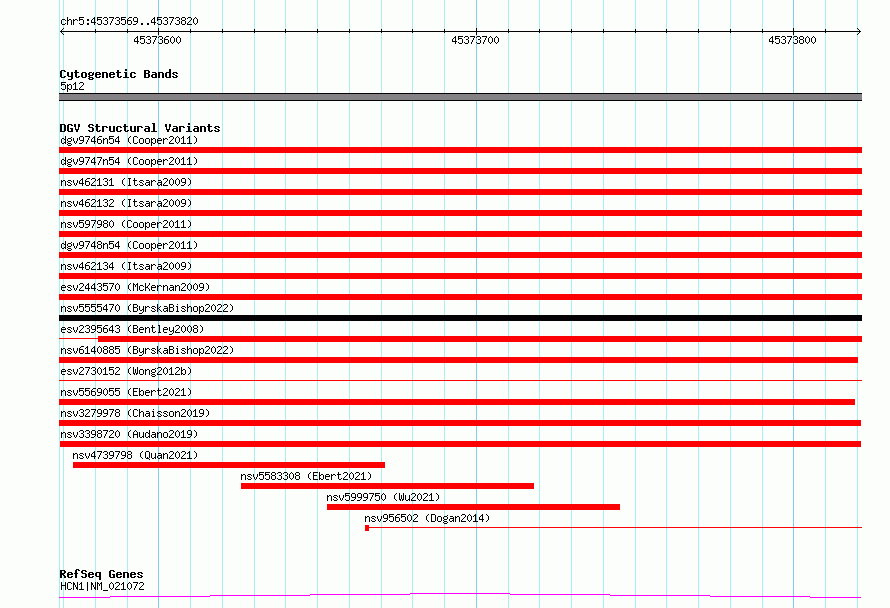Image resolution: width=890 pixels, height=608 pixels.
Task: Open nsv462134 (Itsara2009) variant entry
Action: (126, 266)
